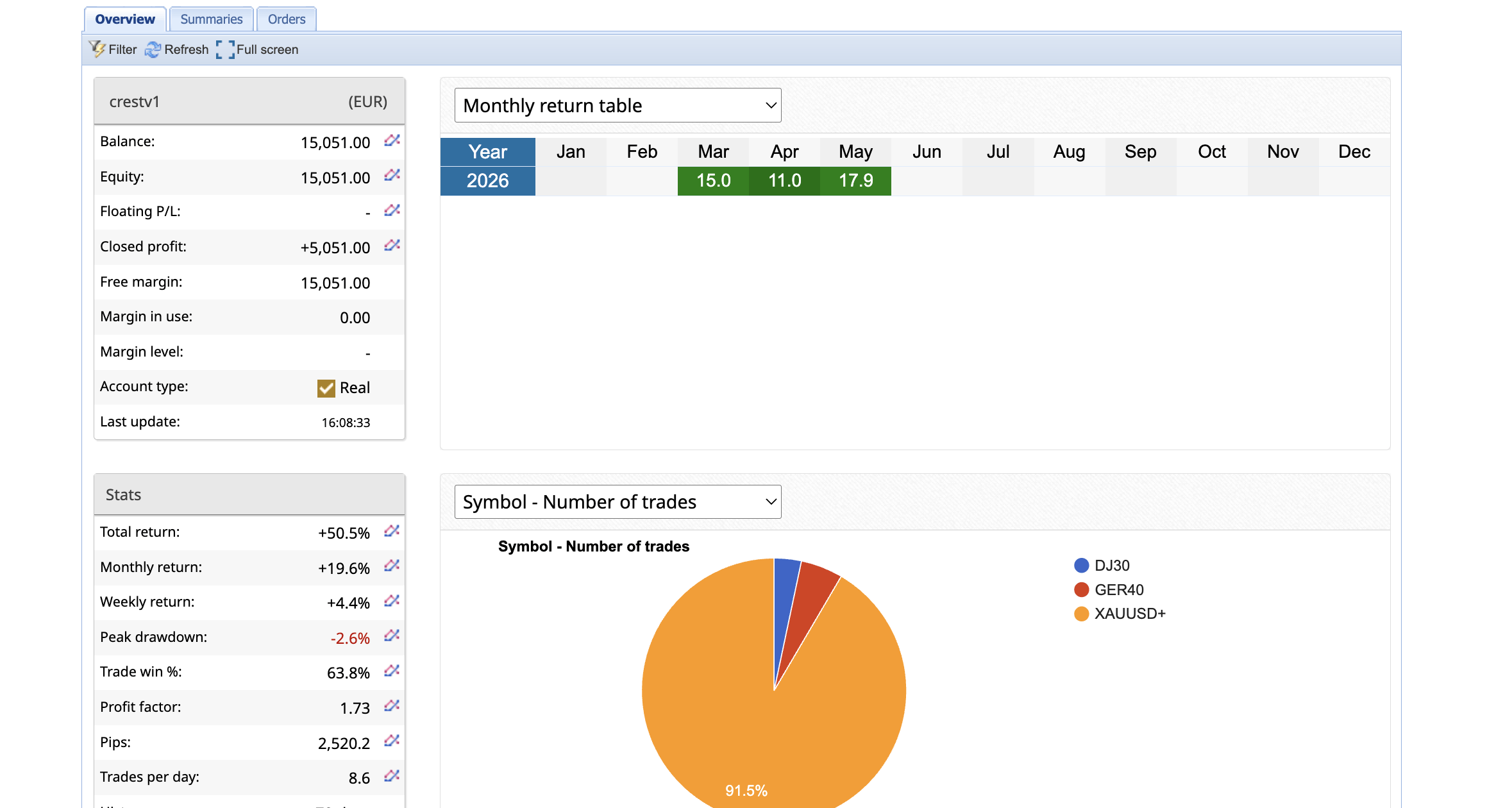Open chart icon next to Weekly return
The image size is (1512, 808).
[x=392, y=601]
